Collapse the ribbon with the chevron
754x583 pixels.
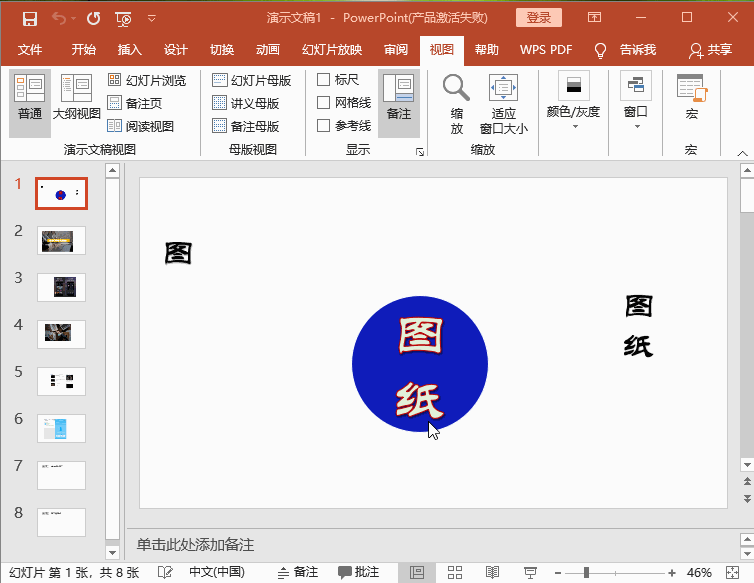coord(742,153)
